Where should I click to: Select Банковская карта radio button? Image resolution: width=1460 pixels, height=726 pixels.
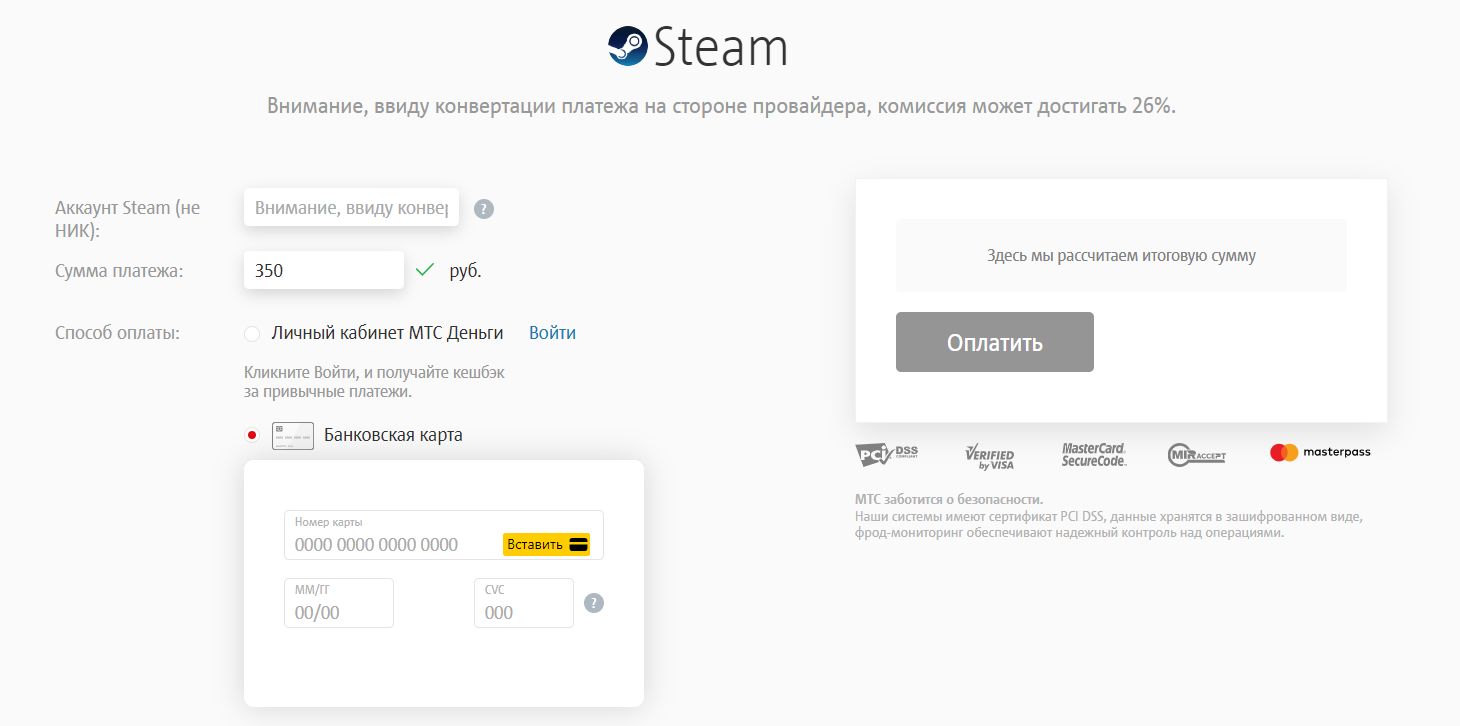click(252, 435)
